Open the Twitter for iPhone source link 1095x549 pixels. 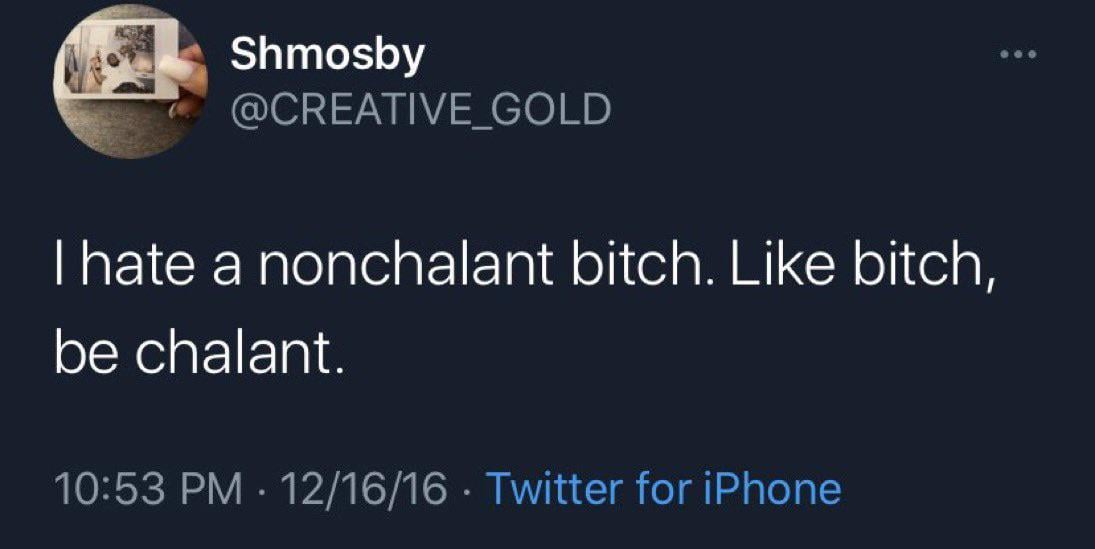pyautogui.click(x=663, y=489)
